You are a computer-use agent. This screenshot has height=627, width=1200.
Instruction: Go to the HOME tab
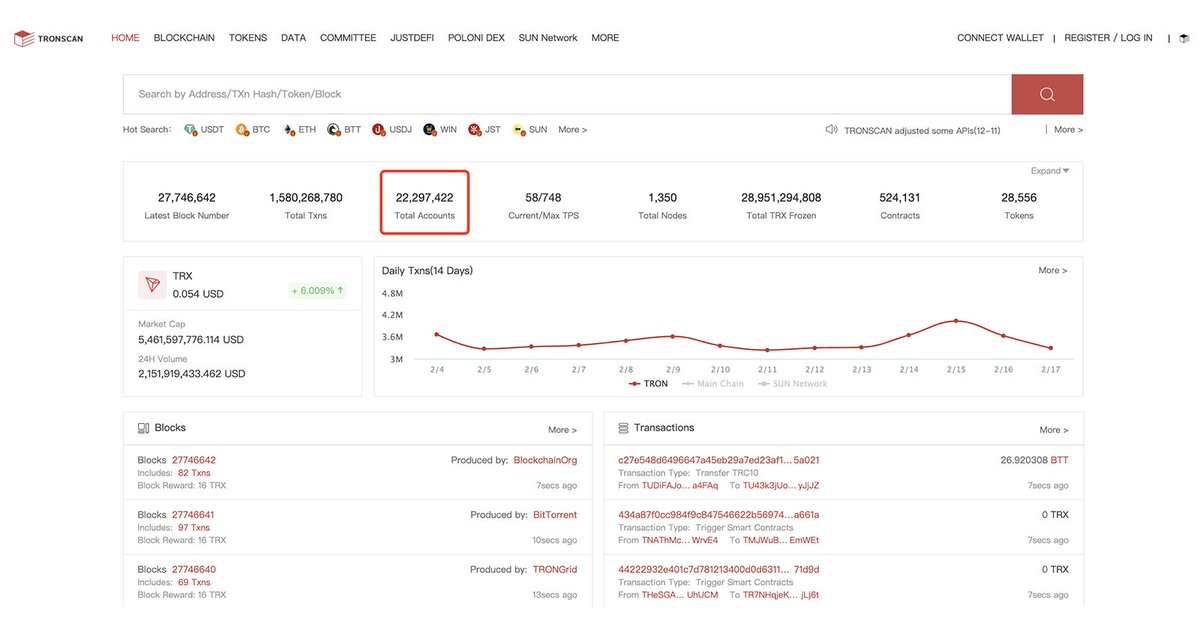coord(125,38)
